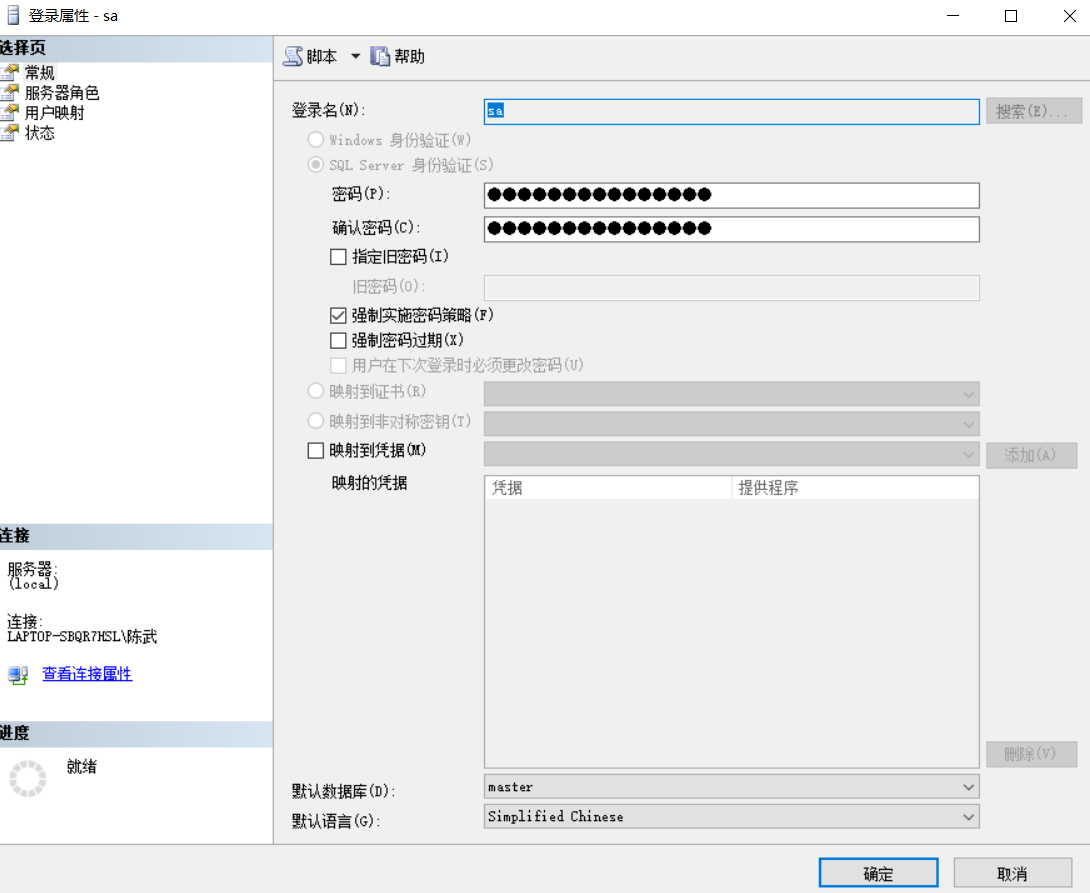The height and width of the screenshot is (893, 1090).
Task: Enable 指定旧密码 checkbox
Action: 338,257
